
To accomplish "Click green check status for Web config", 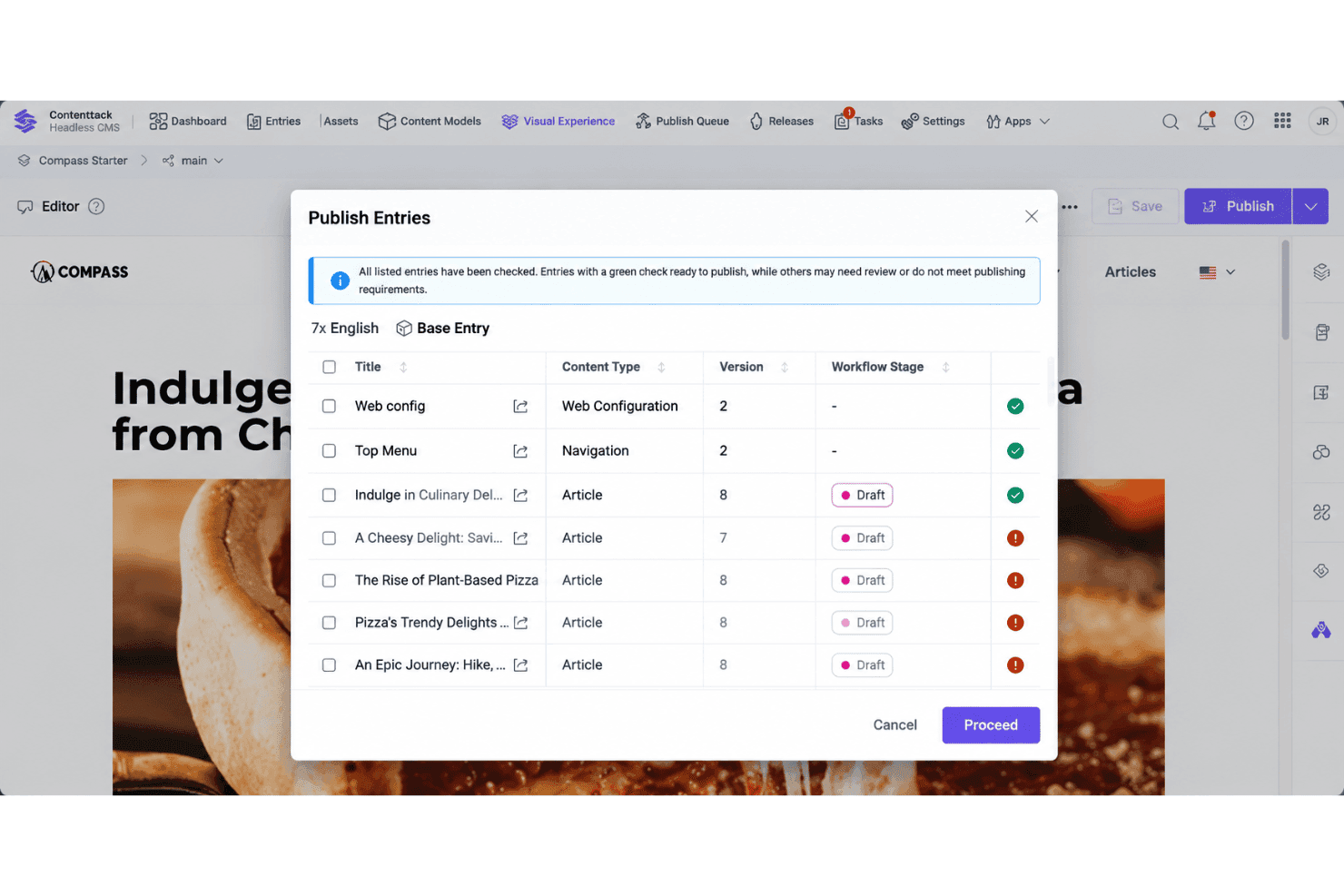I will (1015, 407).
